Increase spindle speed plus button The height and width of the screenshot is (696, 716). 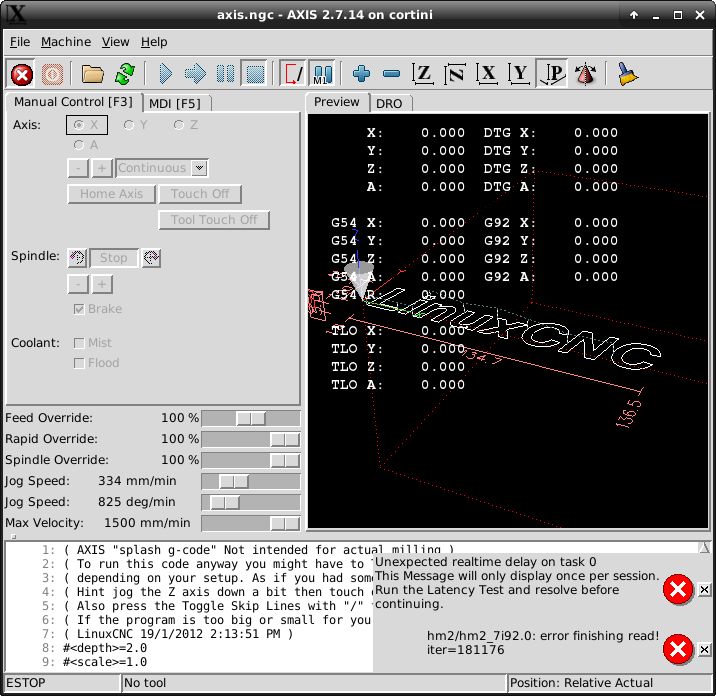pos(102,284)
